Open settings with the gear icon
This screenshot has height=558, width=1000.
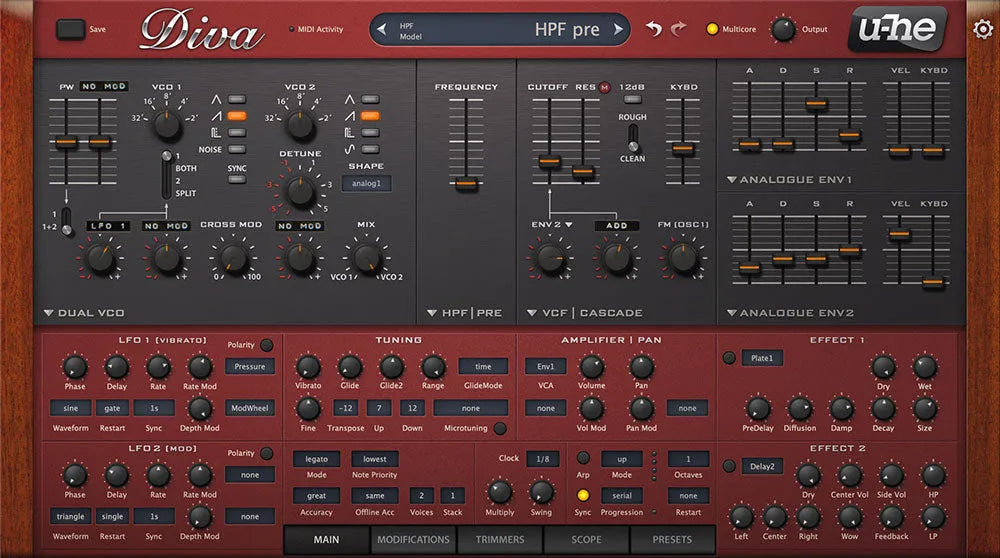[982, 29]
